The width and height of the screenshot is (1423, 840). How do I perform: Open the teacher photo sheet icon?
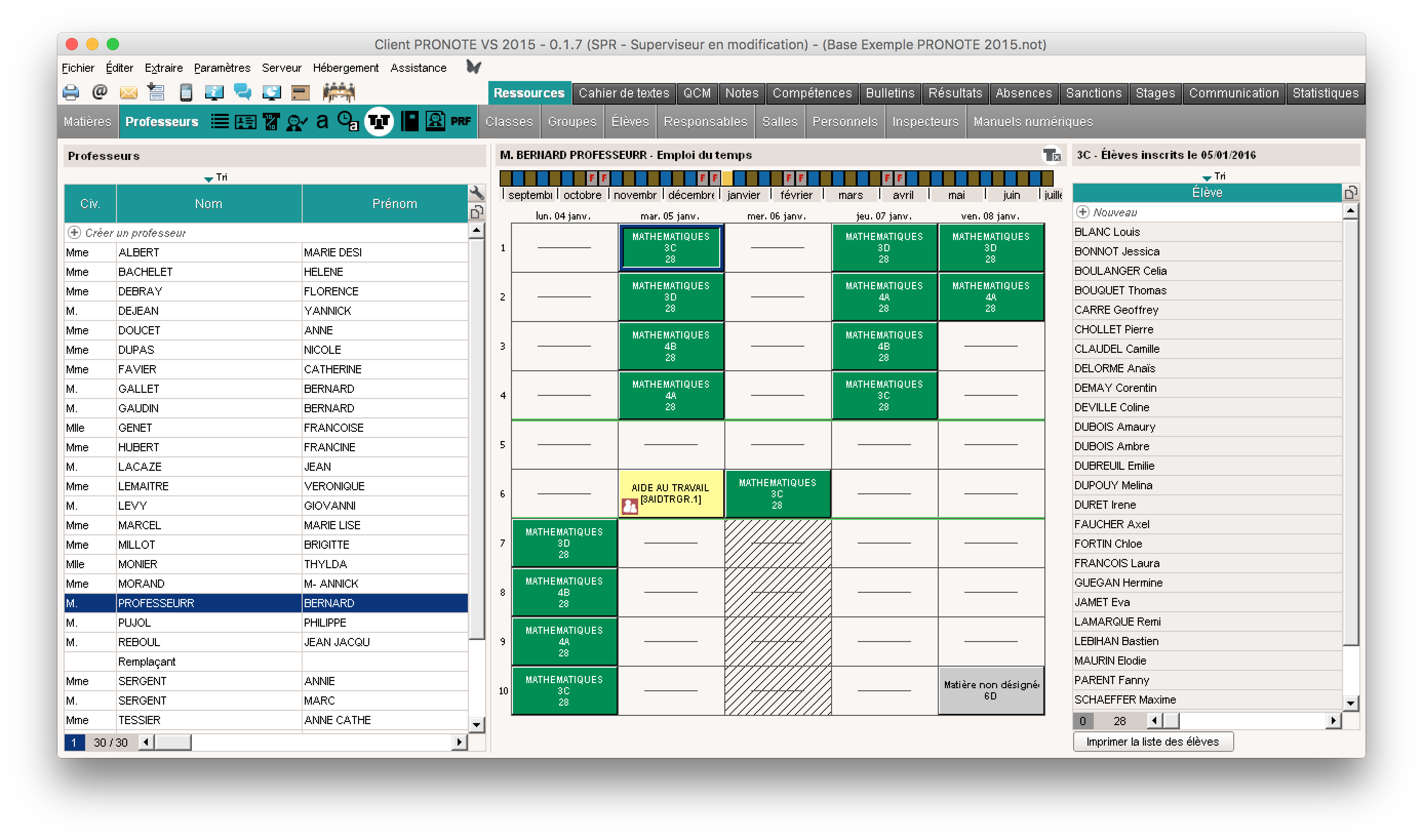(x=434, y=122)
